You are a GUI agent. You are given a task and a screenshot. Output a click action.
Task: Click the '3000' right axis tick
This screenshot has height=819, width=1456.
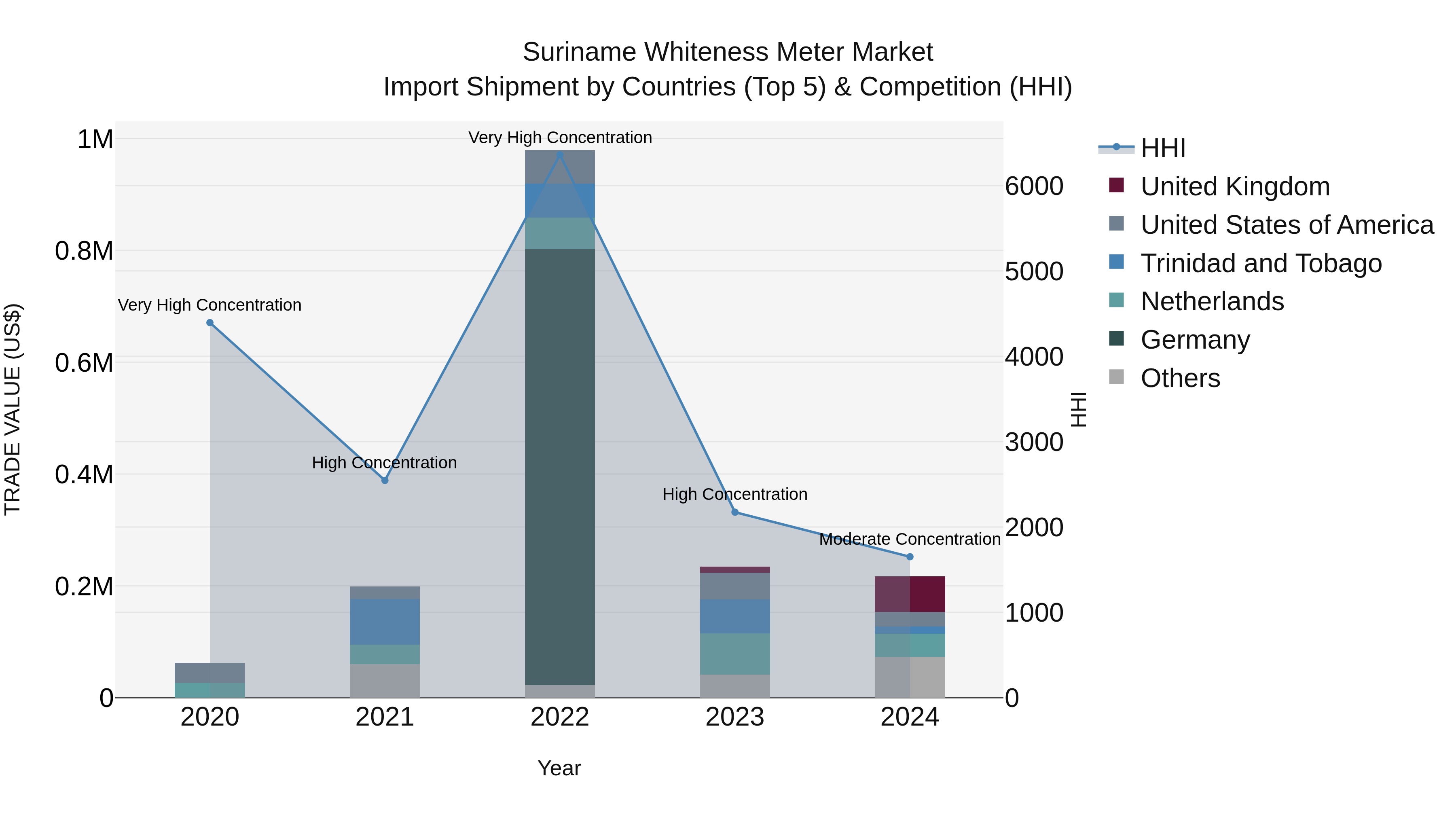click(x=1034, y=442)
